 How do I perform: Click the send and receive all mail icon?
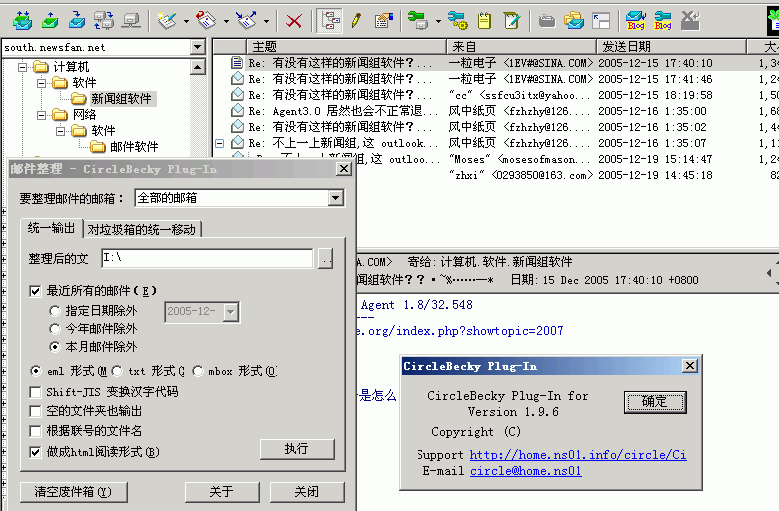pos(22,20)
